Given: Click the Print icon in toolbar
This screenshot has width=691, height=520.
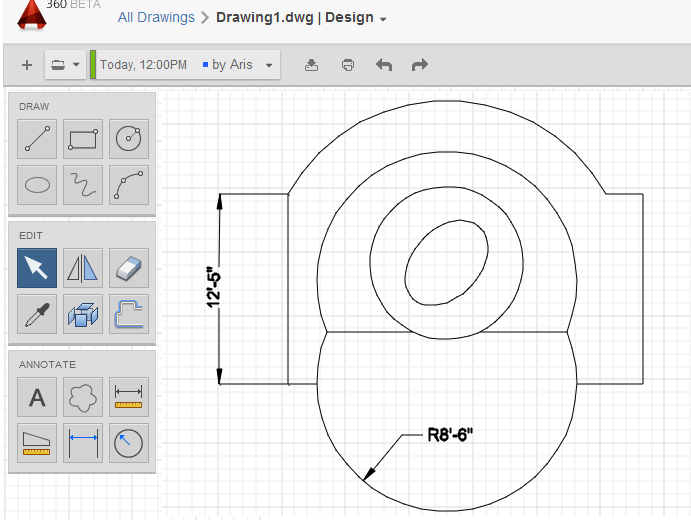Looking at the screenshot, I should tap(347, 65).
